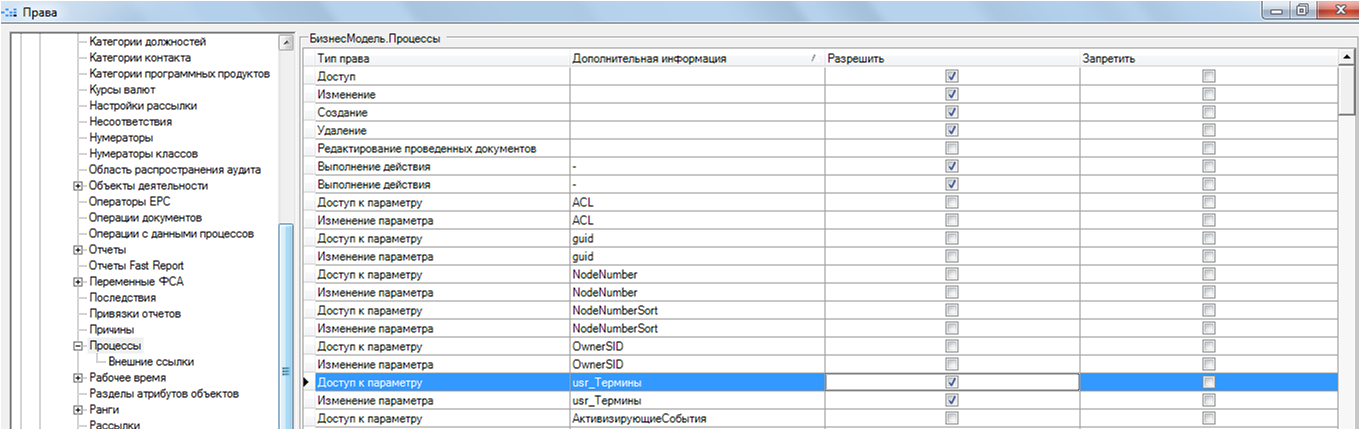The height and width of the screenshot is (430, 1362).
Task: Check Запретить for the Удаление row
Action: coord(1208,130)
